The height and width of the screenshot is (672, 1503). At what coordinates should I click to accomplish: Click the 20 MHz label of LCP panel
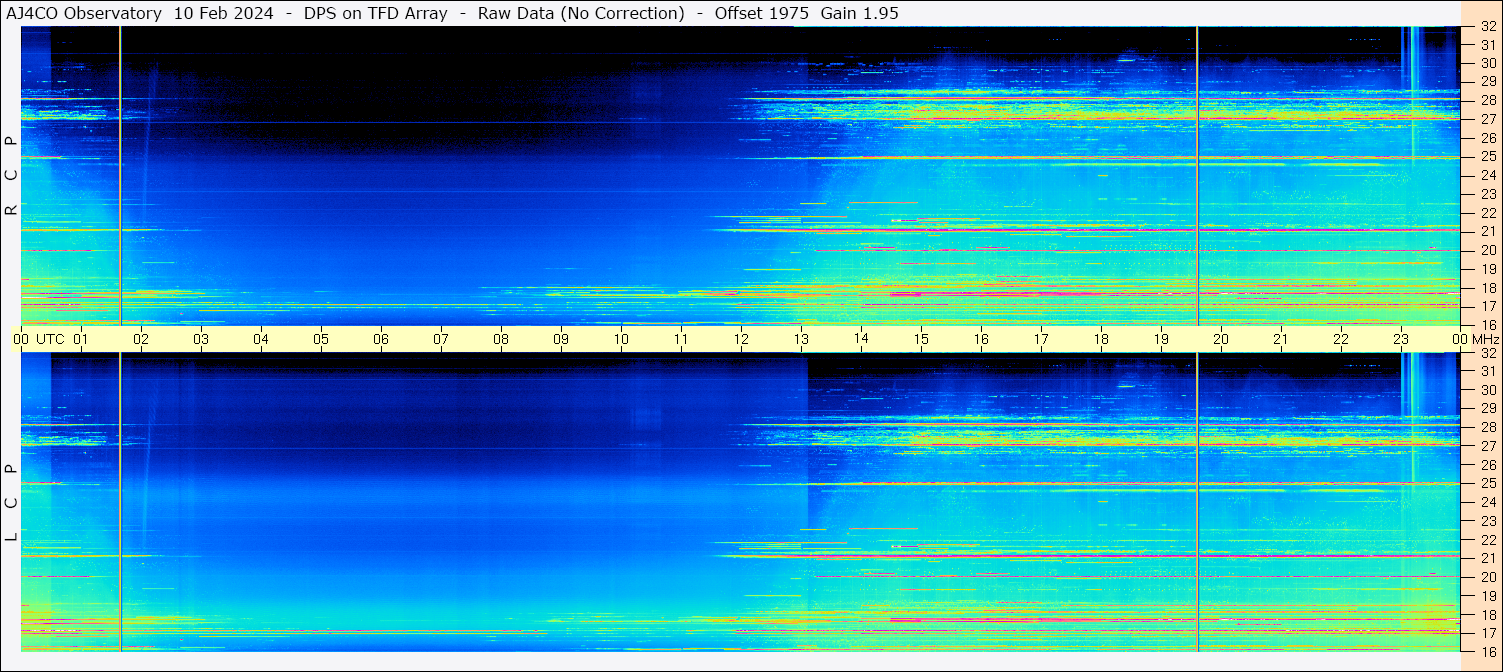pos(1488,577)
